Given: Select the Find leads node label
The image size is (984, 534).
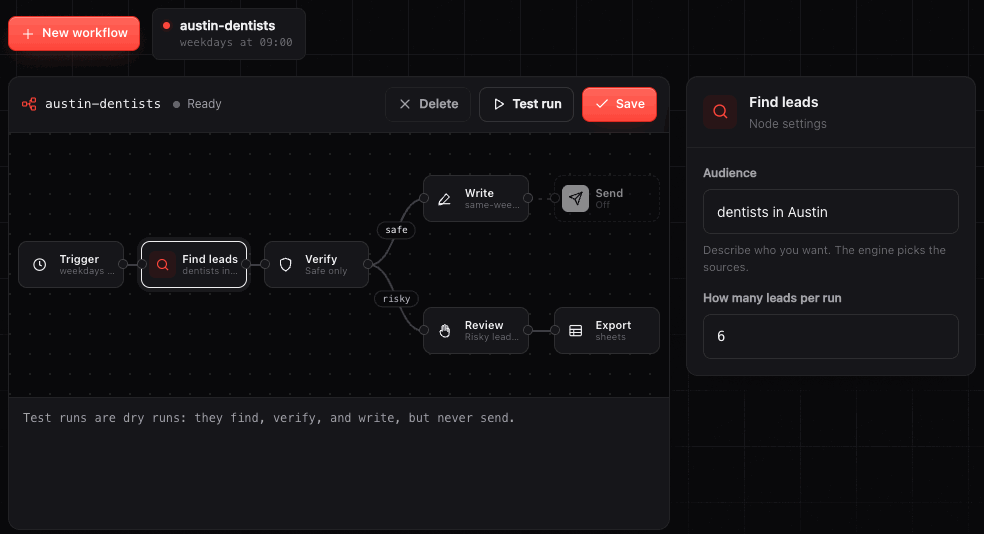Looking at the screenshot, I should tap(210, 259).
